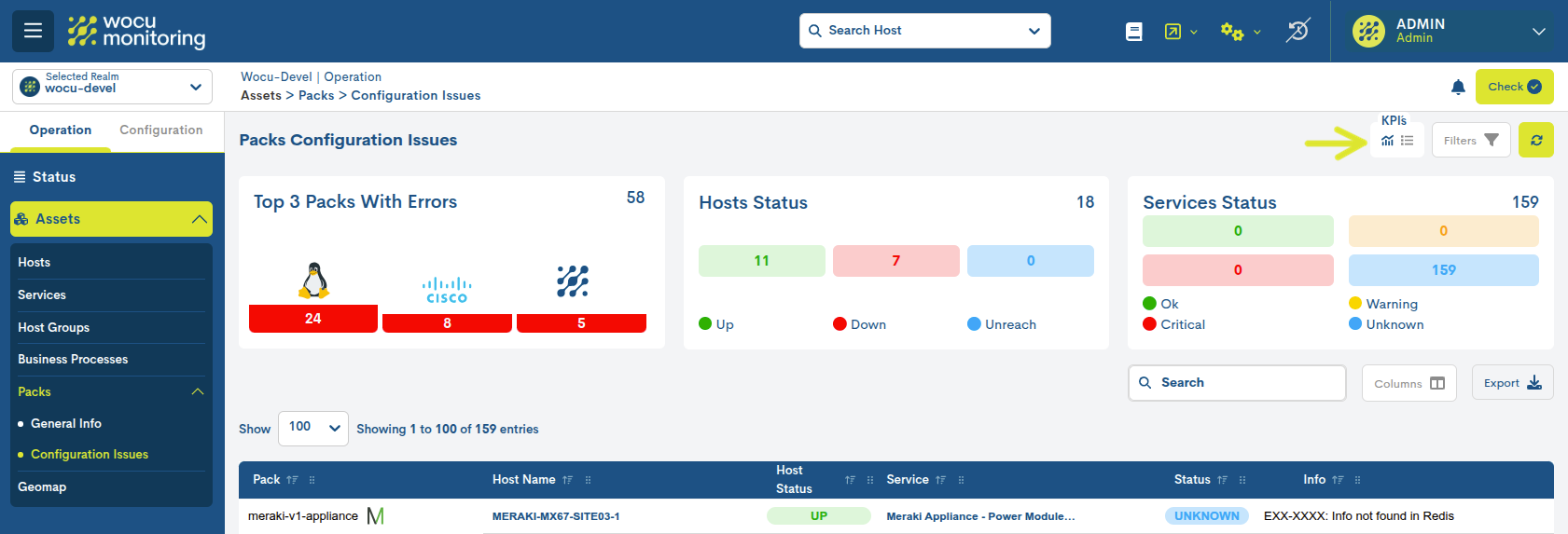Click the admin avatar icon
This screenshot has height=534, width=1568.
tap(1368, 31)
